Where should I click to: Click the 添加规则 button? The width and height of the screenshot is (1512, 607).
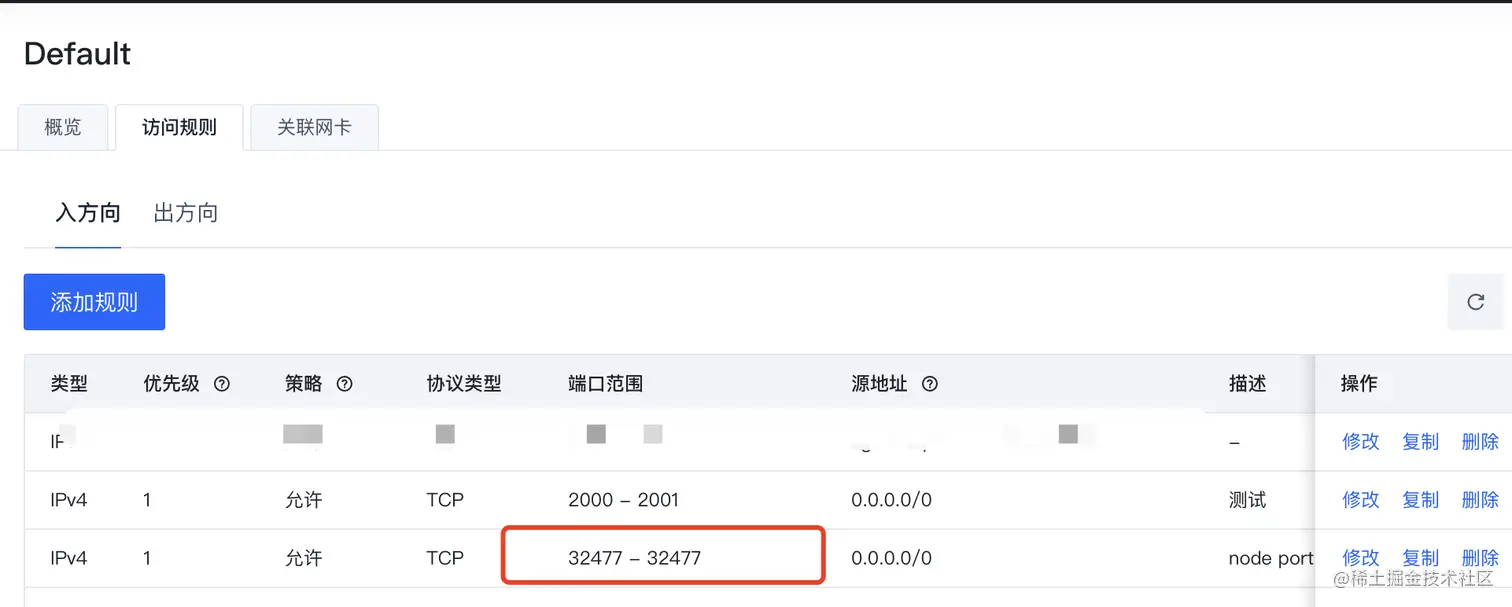click(94, 302)
